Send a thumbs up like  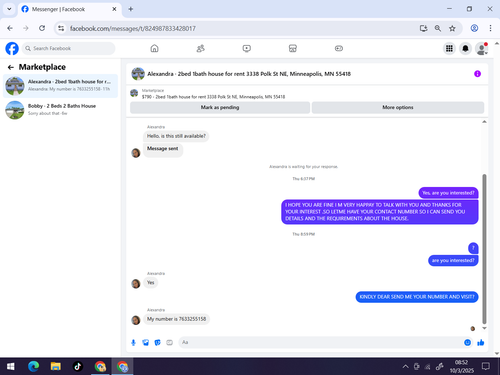click(481, 342)
